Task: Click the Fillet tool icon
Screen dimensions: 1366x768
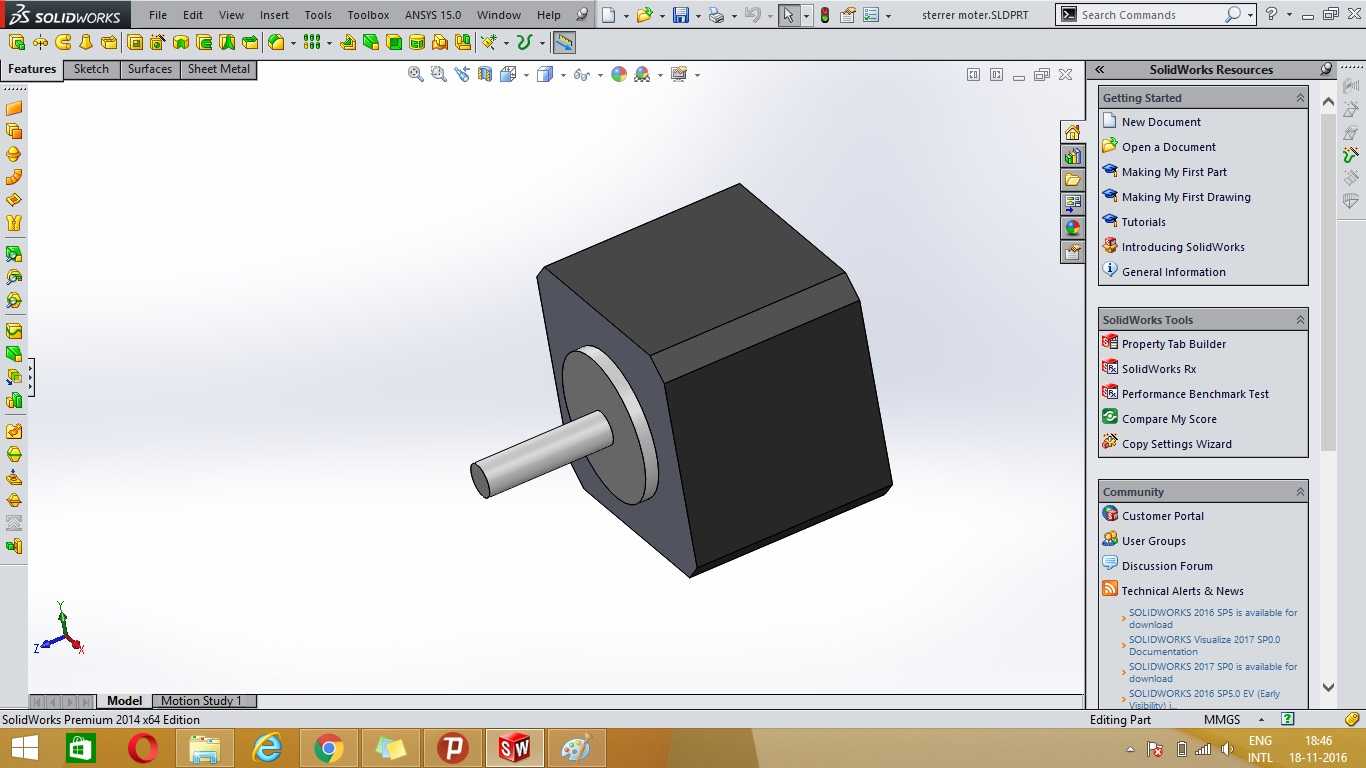Action: click(x=276, y=42)
